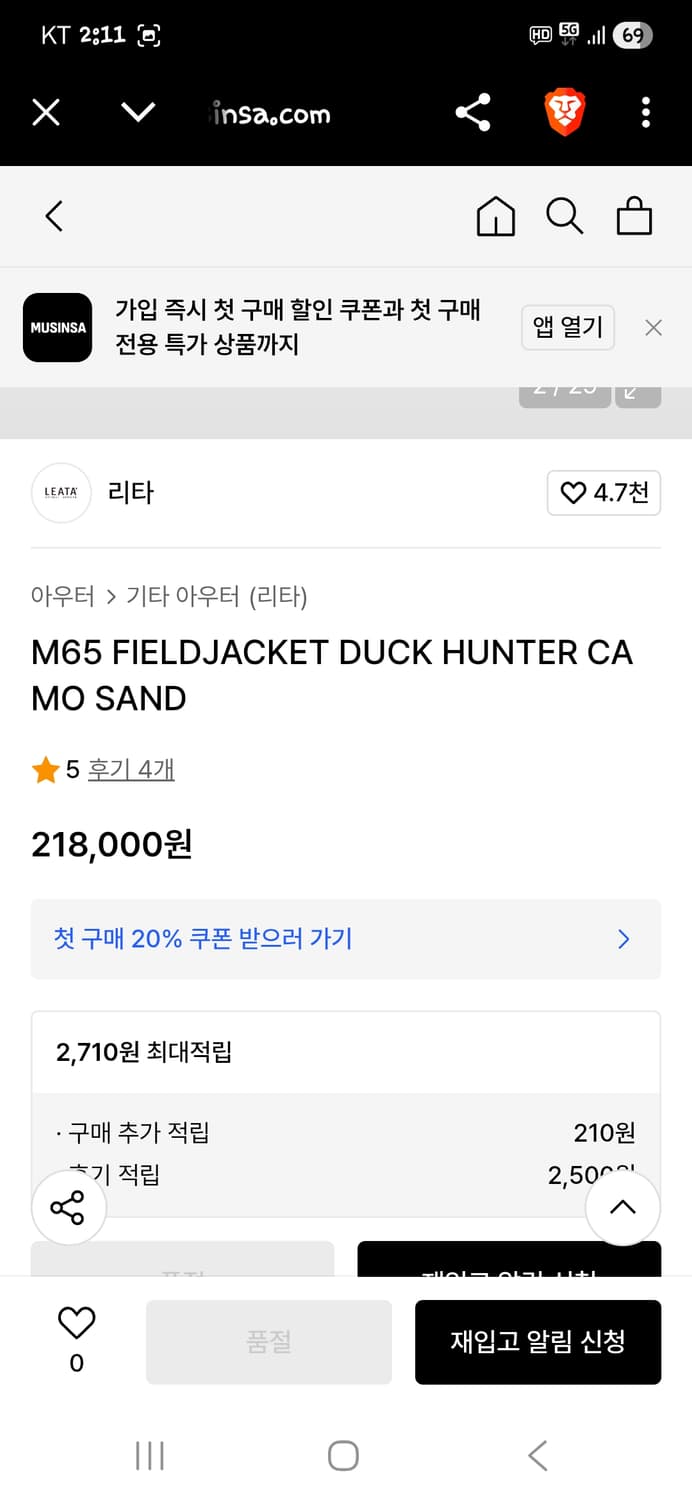Open the reviews link 후기 4개
Screen dimensions: 692x1500
click(x=131, y=769)
